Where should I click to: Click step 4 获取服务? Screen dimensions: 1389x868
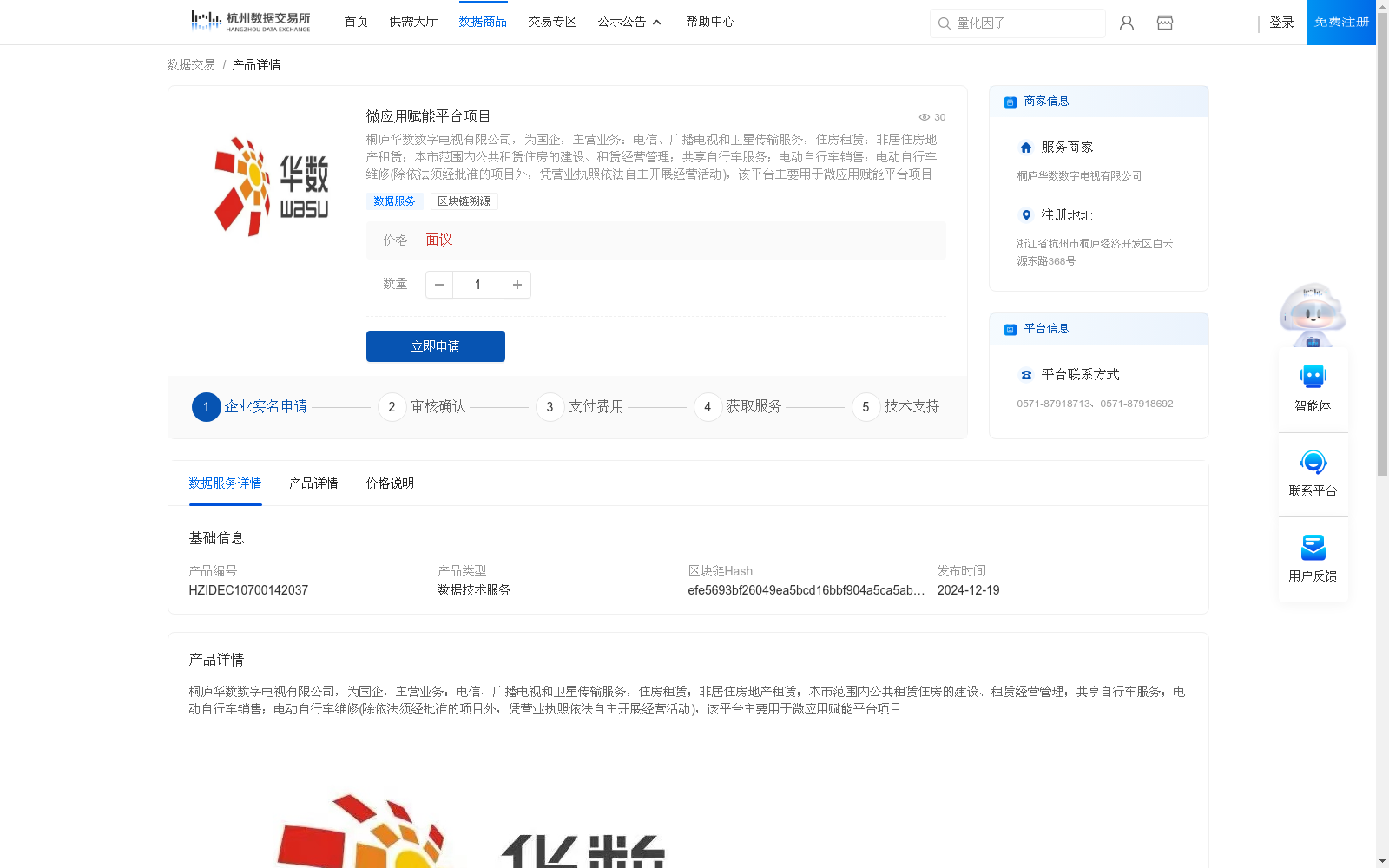(x=738, y=406)
